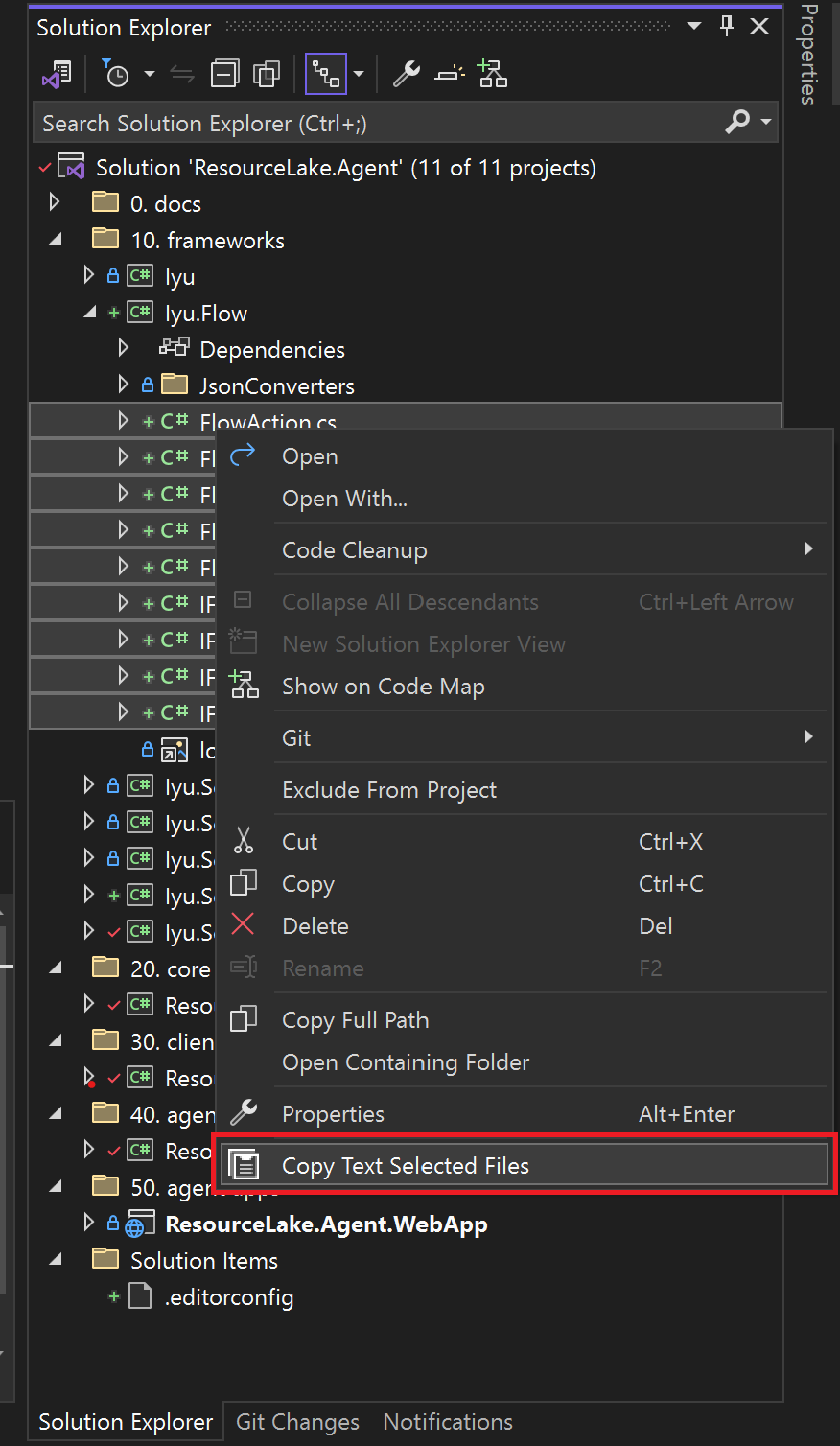Viewport: 840px width, 1446px height.
Task: Close the Solution Explorer panel
Action: tap(759, 27)
